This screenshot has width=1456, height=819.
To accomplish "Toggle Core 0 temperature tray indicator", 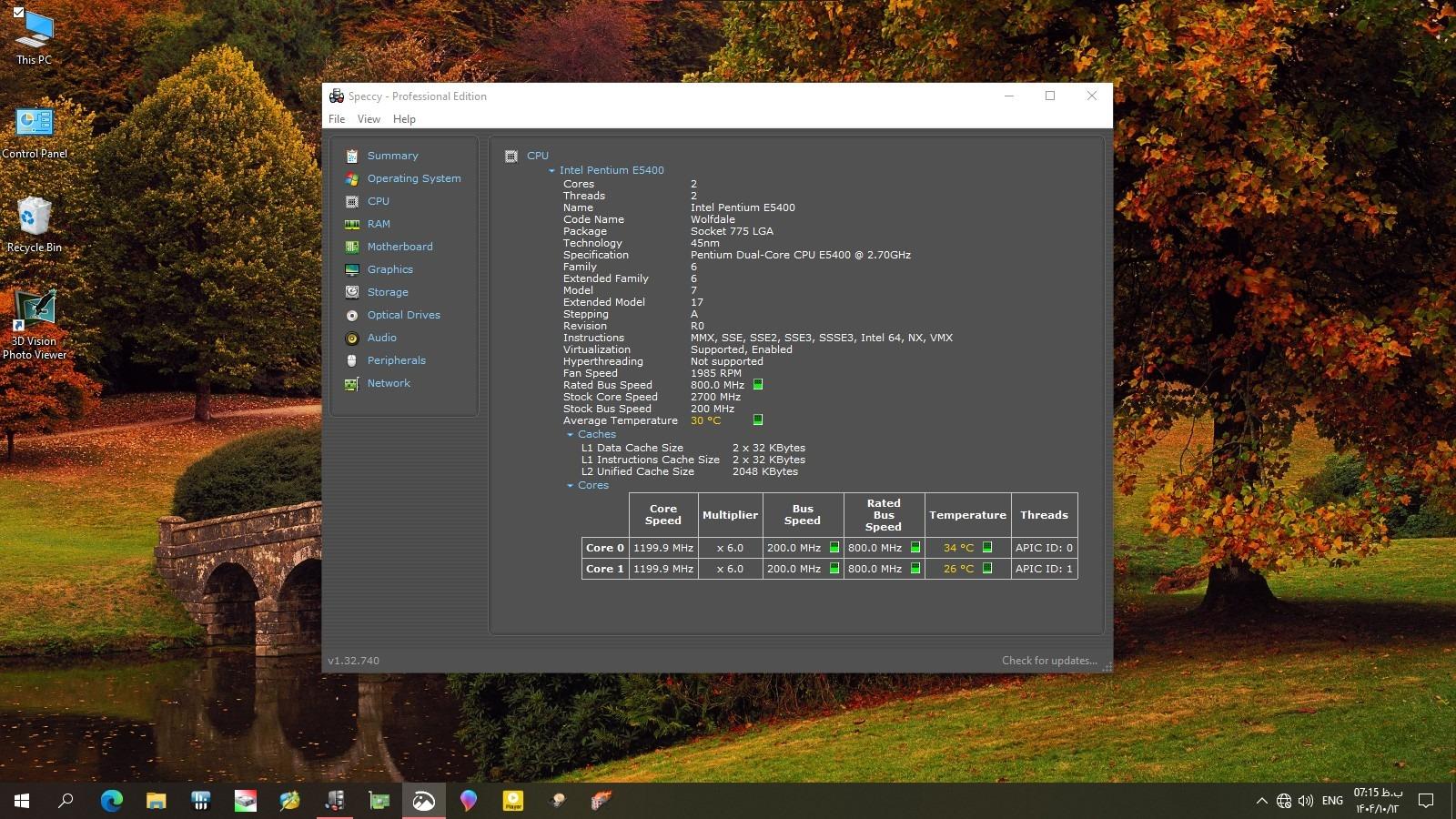I will (x=987, y=548).
